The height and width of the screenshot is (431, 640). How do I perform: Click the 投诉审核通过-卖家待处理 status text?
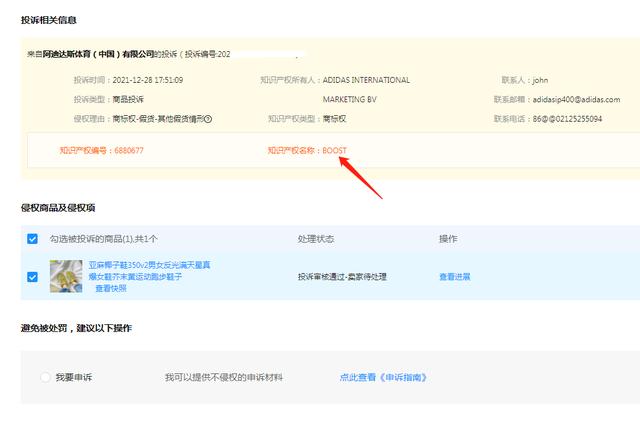click(x=342, y=277)
